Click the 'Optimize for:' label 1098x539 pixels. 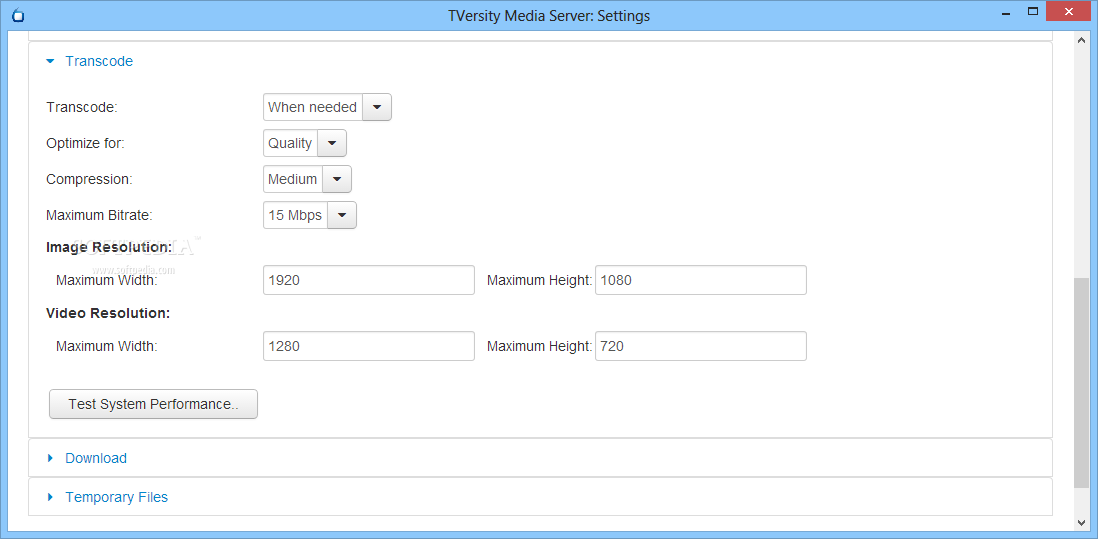85,144
